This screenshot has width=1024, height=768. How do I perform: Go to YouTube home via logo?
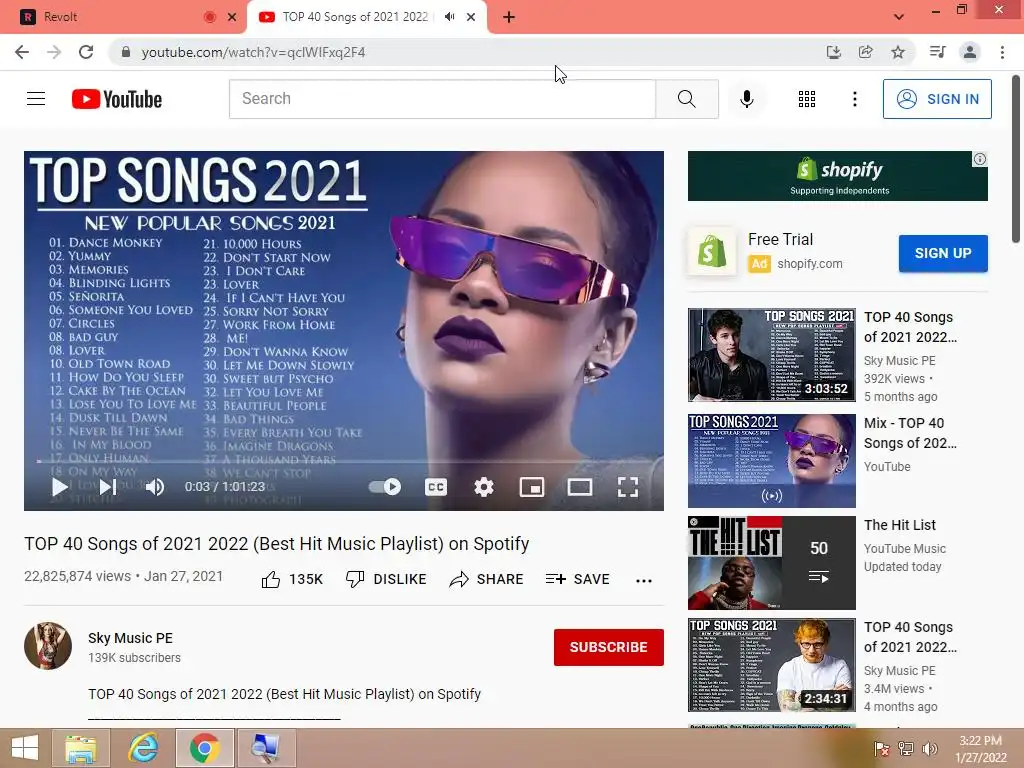point(117,99)
